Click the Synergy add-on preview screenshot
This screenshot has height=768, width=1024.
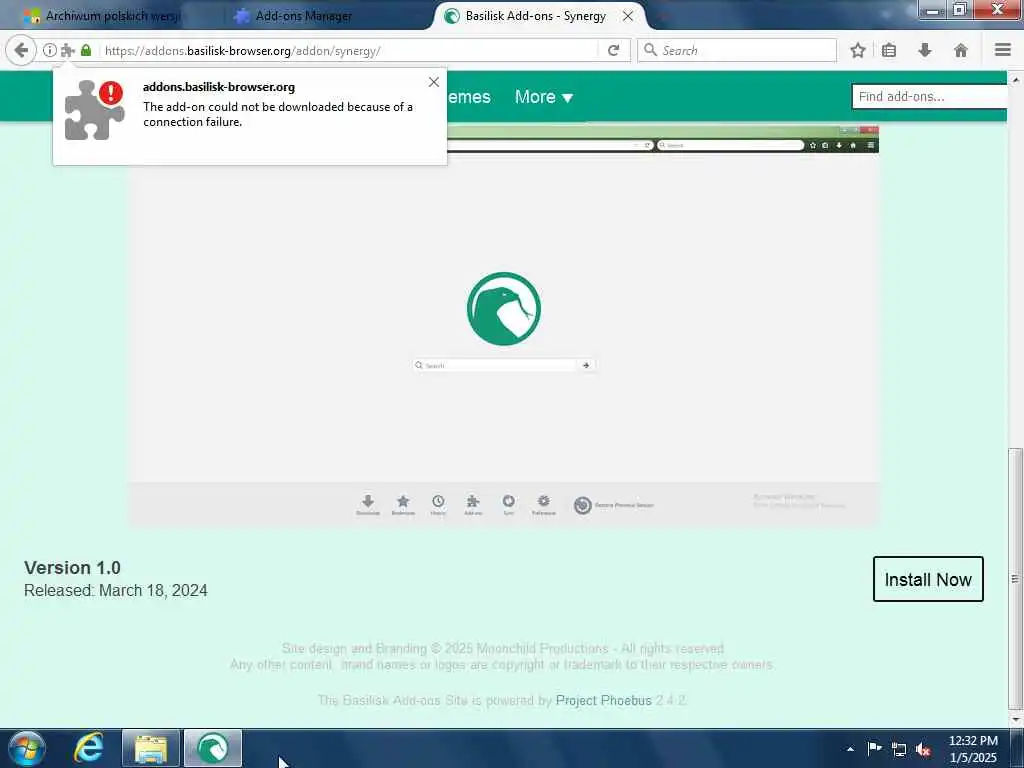click(x=504, y=327)
